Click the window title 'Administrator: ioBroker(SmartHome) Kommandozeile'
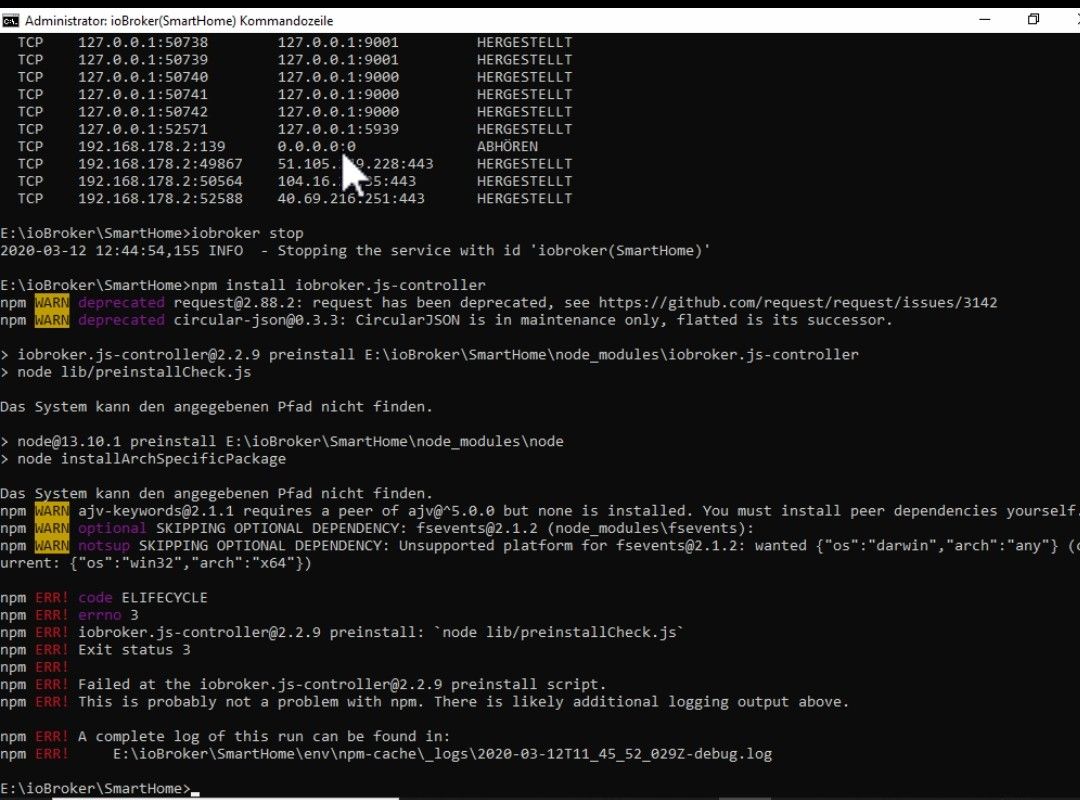Image resolution: width=1080 pixels, height=800 pixels. pos(179,21)
